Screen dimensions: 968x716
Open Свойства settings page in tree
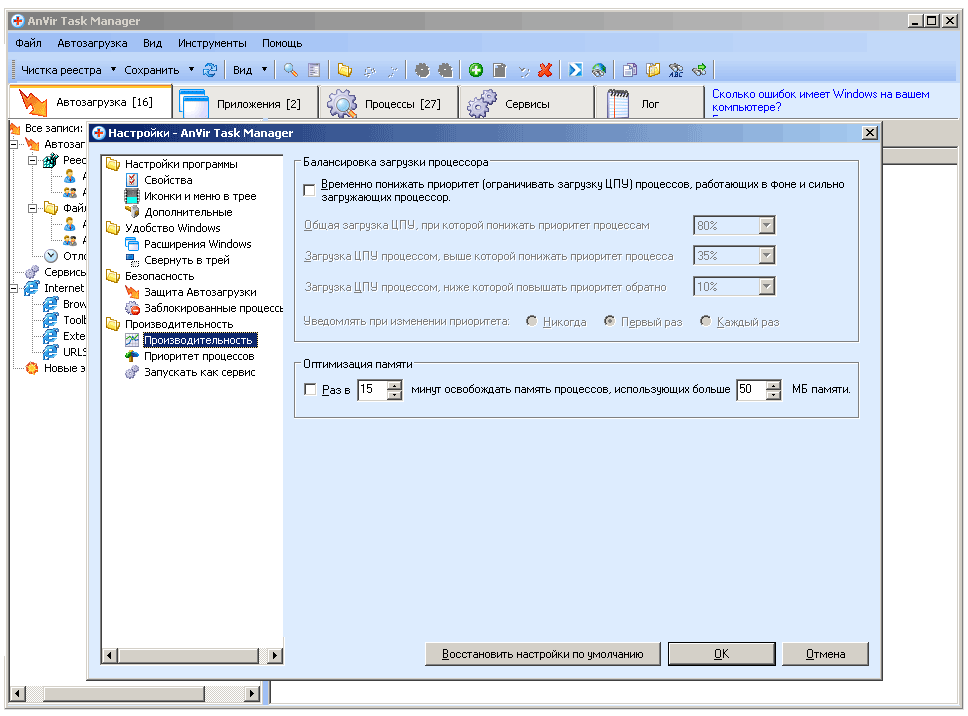coord(167,180)
